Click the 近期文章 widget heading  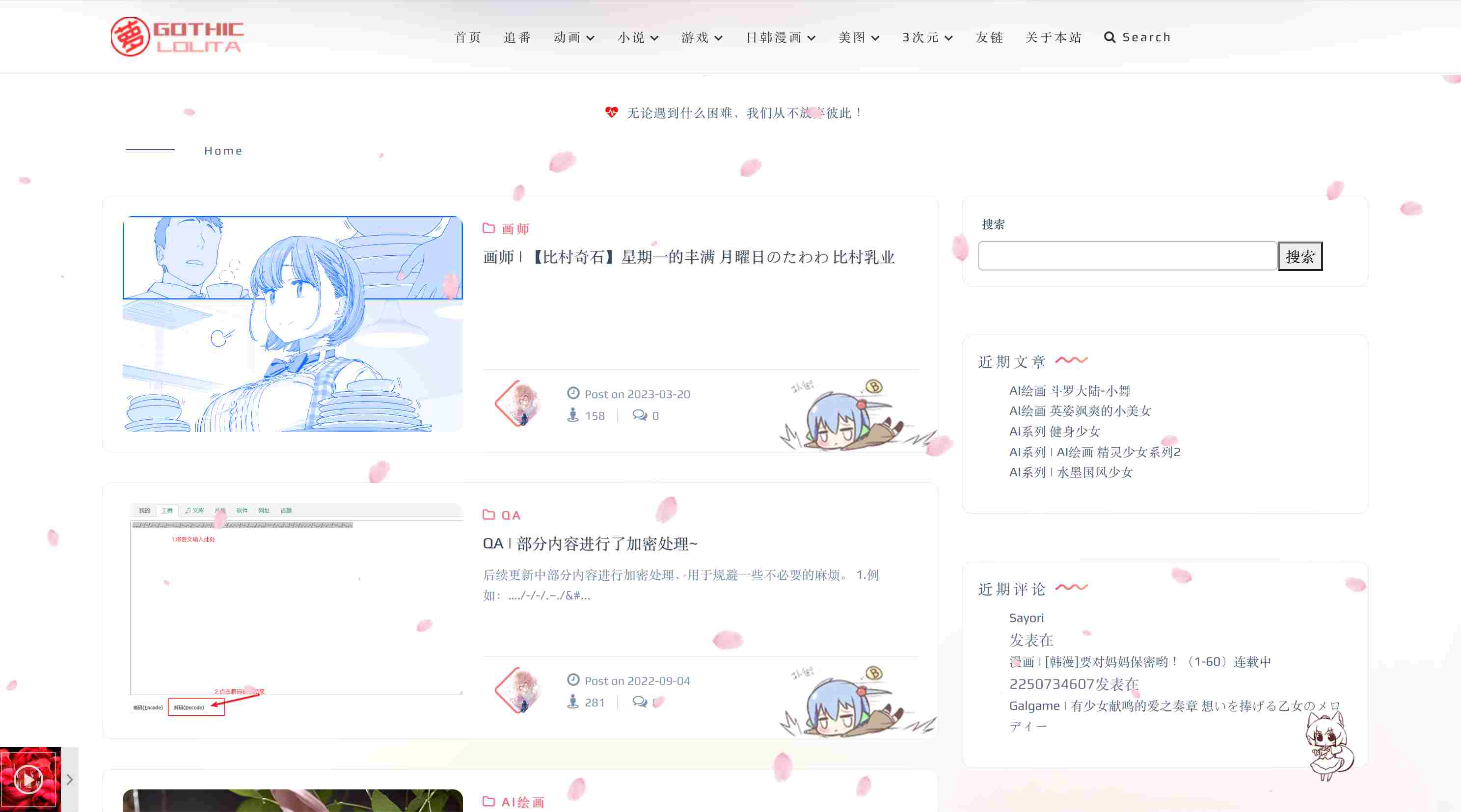pos(1012,362)
